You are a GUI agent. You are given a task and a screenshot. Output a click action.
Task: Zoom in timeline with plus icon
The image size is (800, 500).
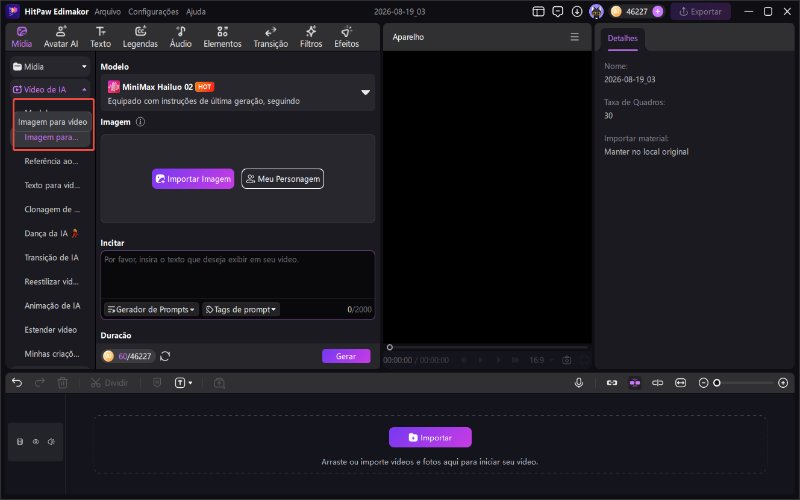(783, 383)
